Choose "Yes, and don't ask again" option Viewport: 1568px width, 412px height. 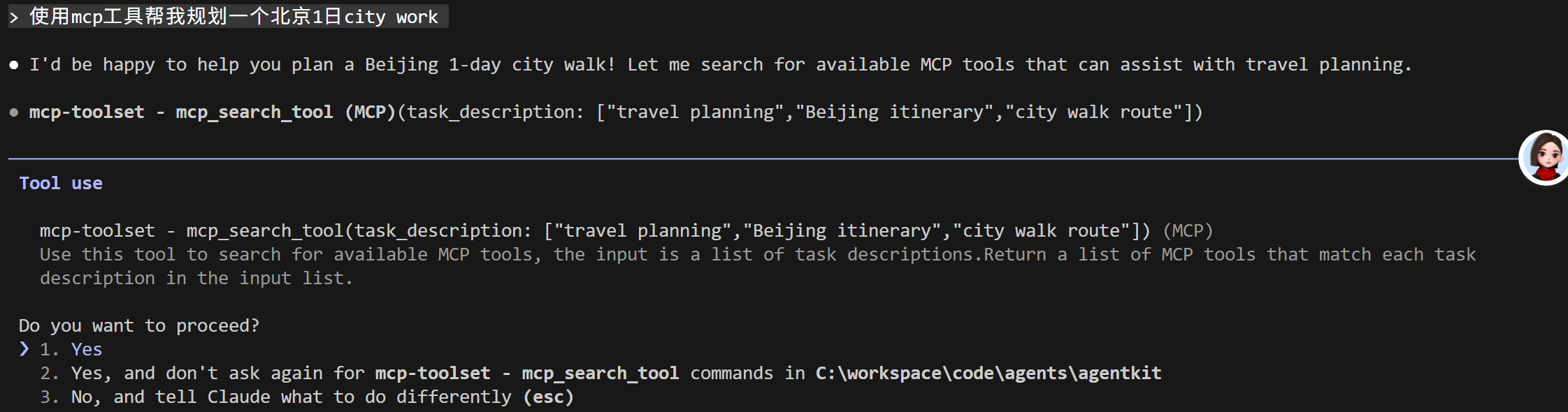pos(210,373)
